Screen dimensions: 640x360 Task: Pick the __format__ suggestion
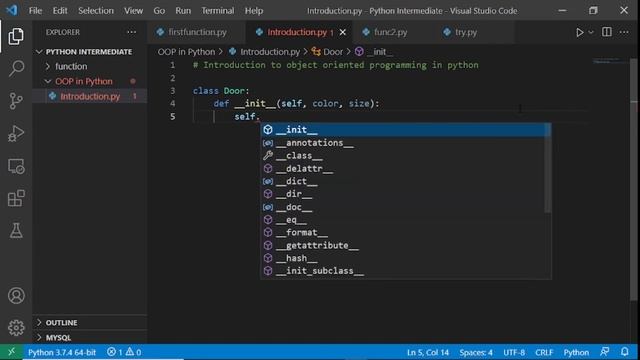click(406, 233)
